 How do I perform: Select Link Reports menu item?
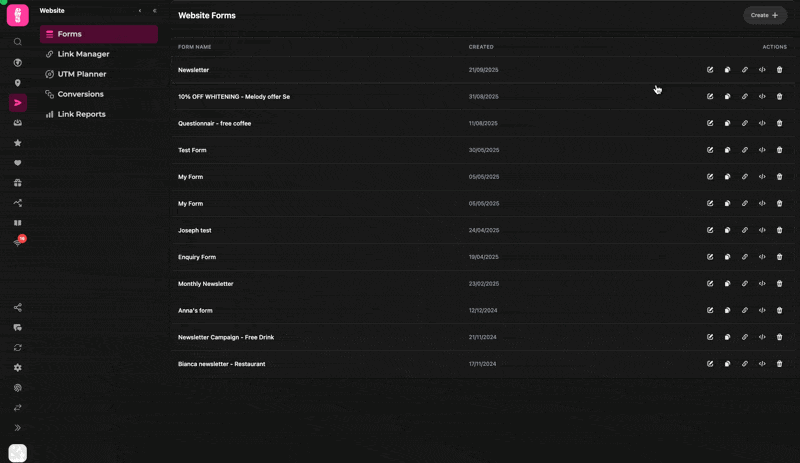[x=82, y=114]
